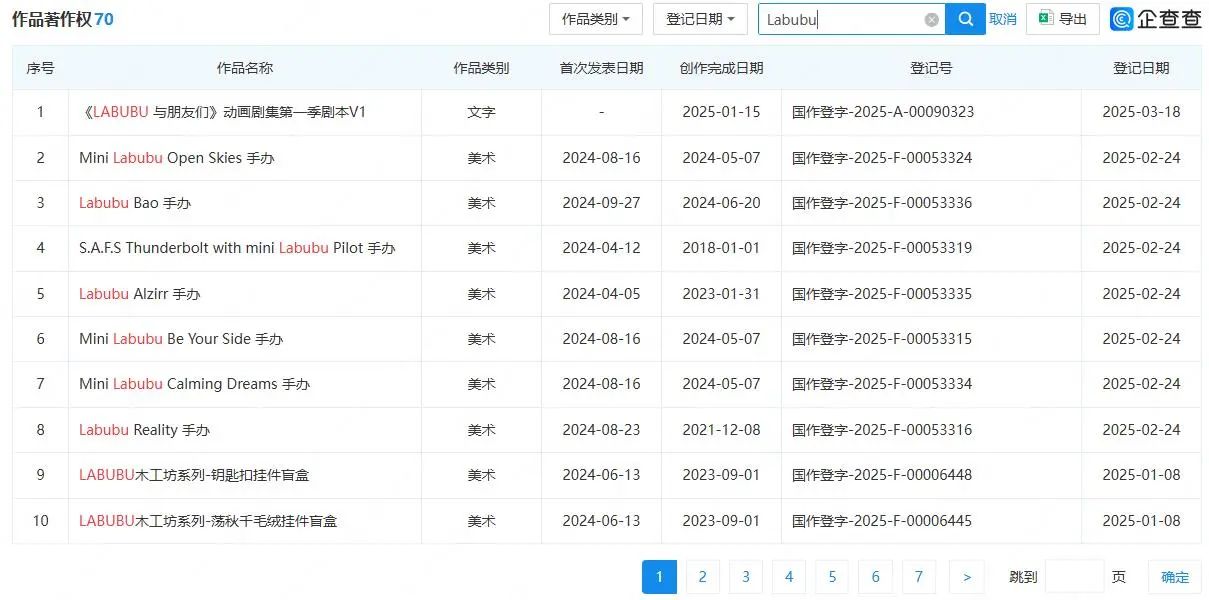Focus the page number jump field
Image resolution: width=1209 pixels, height=600 pixels.
click(x=1074, y=577)
